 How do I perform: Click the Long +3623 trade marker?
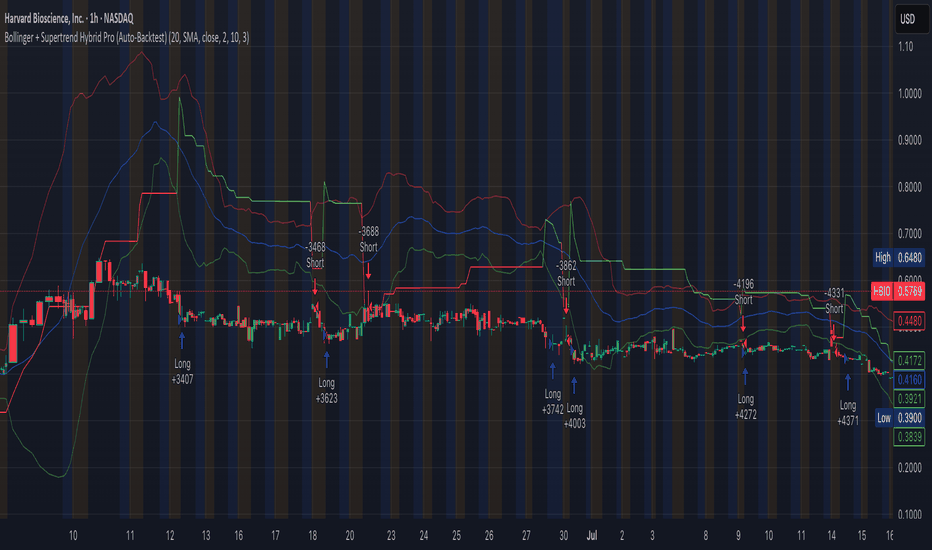coord(326,390)
